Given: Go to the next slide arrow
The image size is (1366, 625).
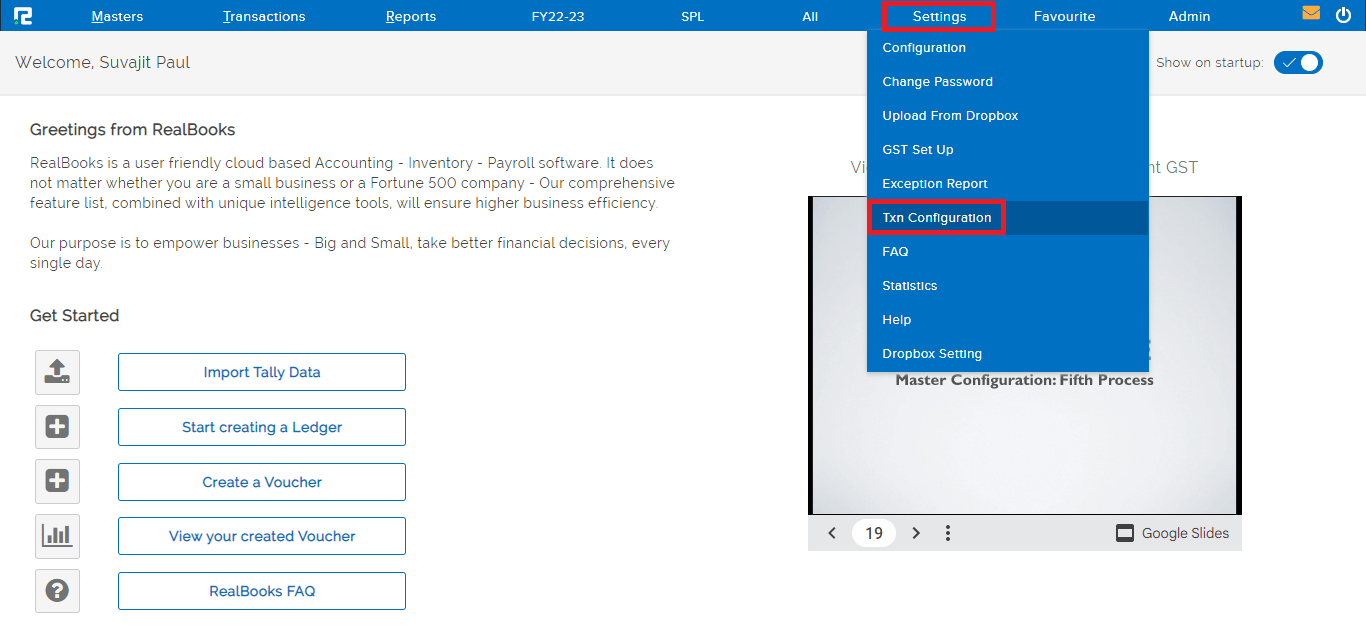Looking at the screenshot, I should (x=916, y=533).
